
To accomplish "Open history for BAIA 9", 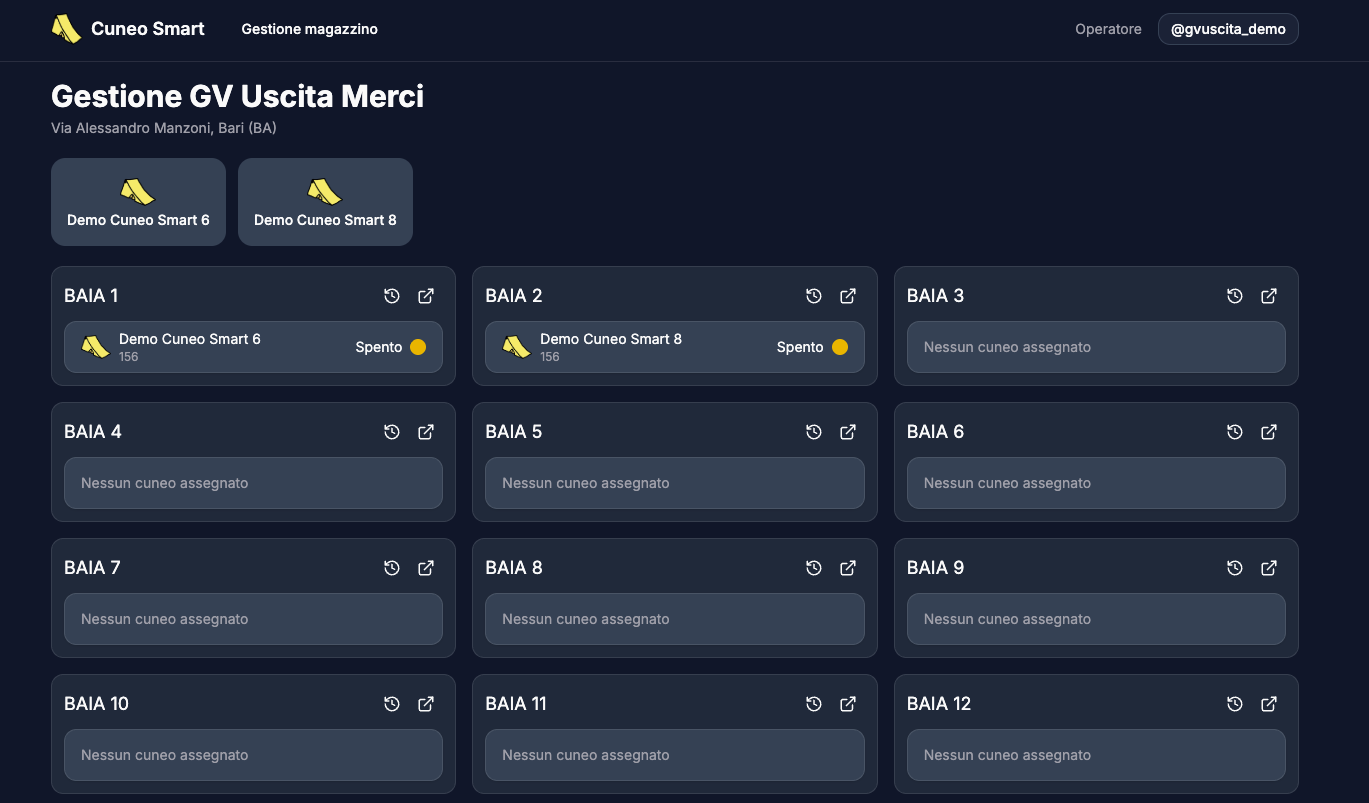I will [1234, 567].
